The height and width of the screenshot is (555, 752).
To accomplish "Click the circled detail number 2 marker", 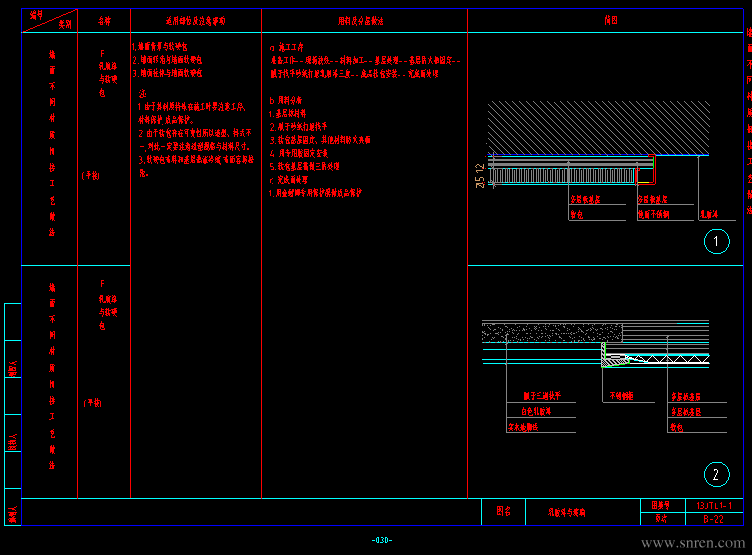I will tap(716, 474).
